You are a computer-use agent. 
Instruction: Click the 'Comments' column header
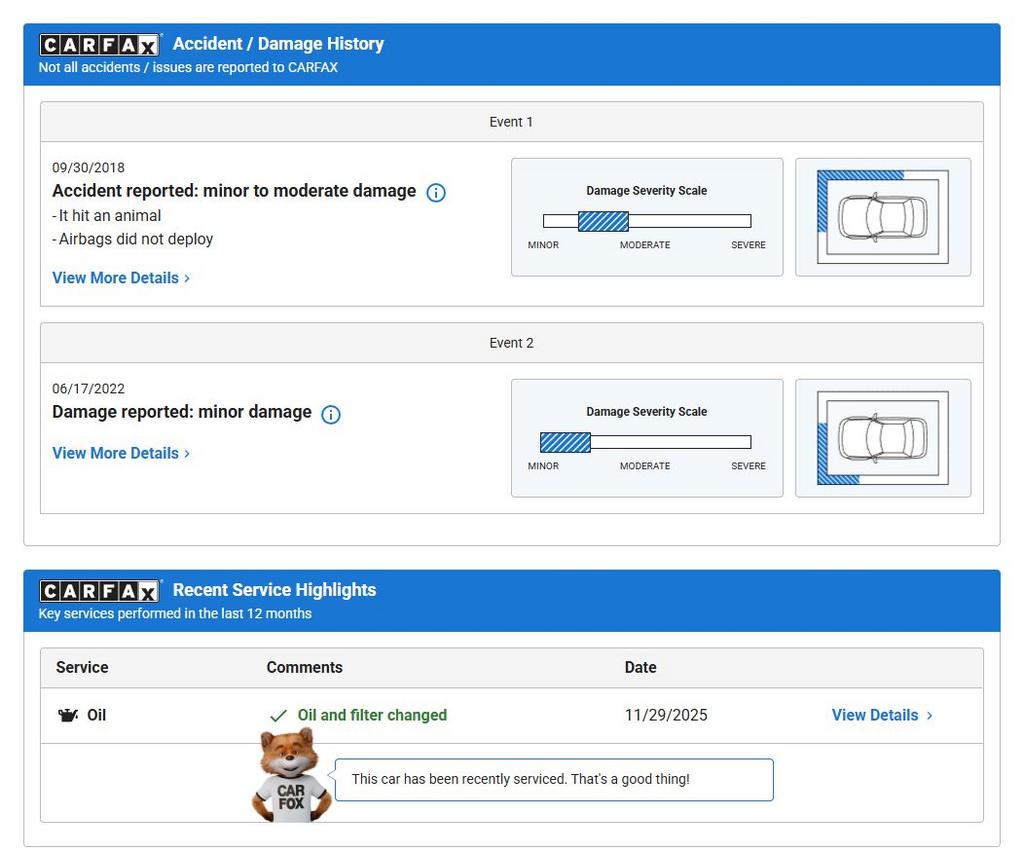click(304, 667)
